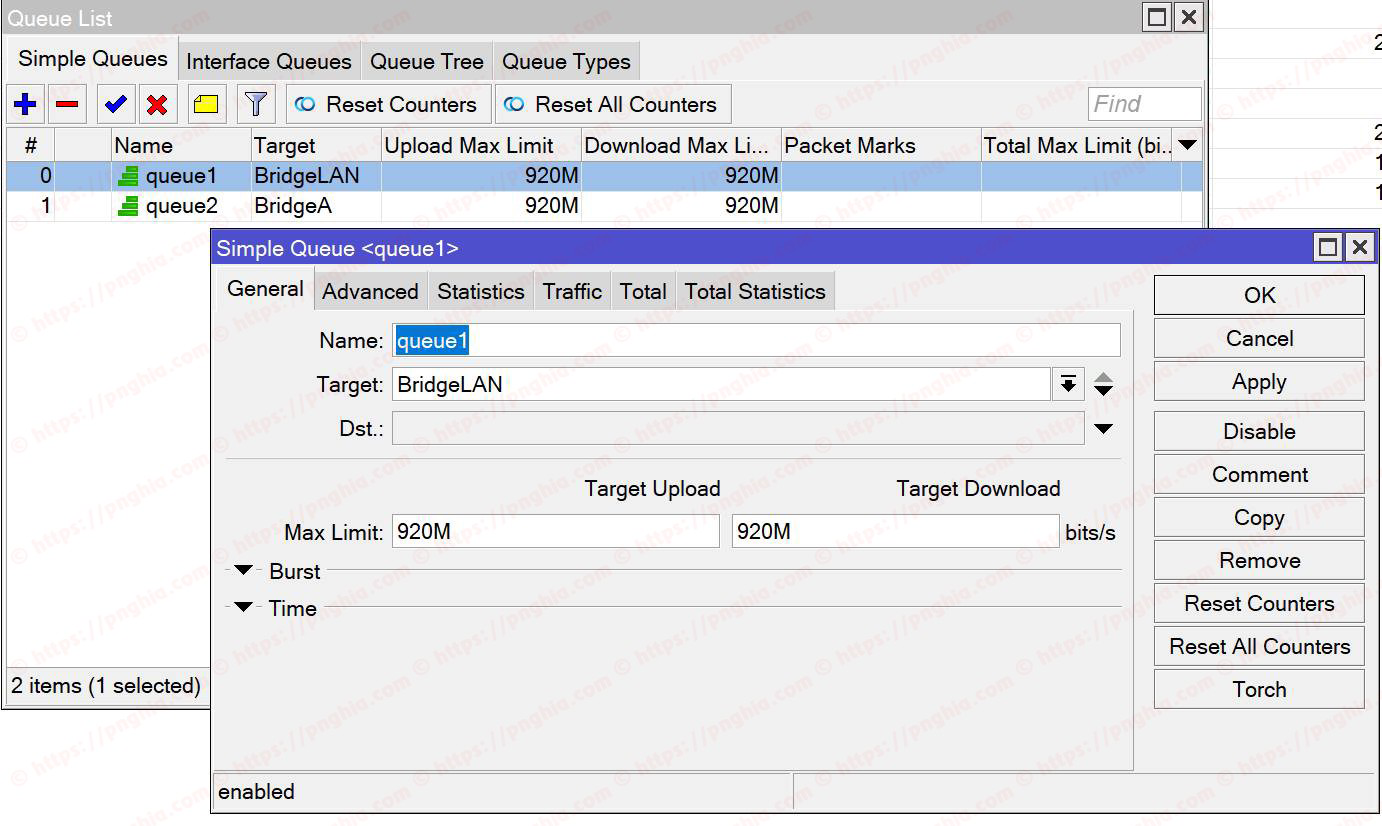Click queue2 Download Max Limit 920M cell

(681, 207)
